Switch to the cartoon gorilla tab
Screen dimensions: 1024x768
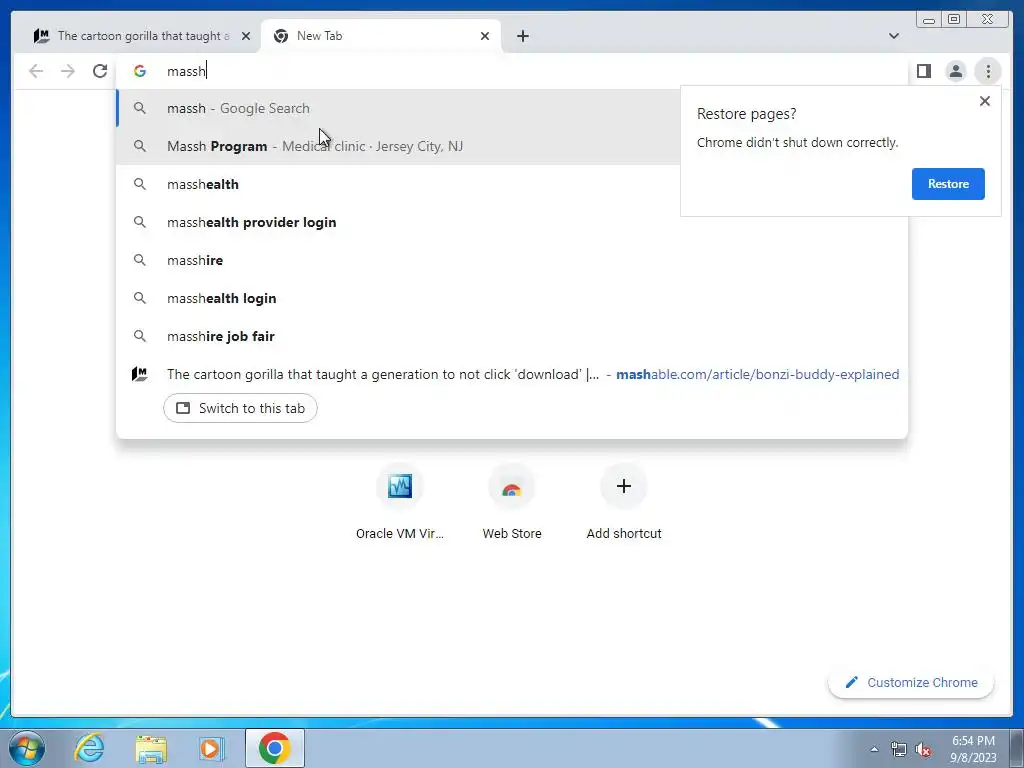pyautogui.click(x=134, y=36)
